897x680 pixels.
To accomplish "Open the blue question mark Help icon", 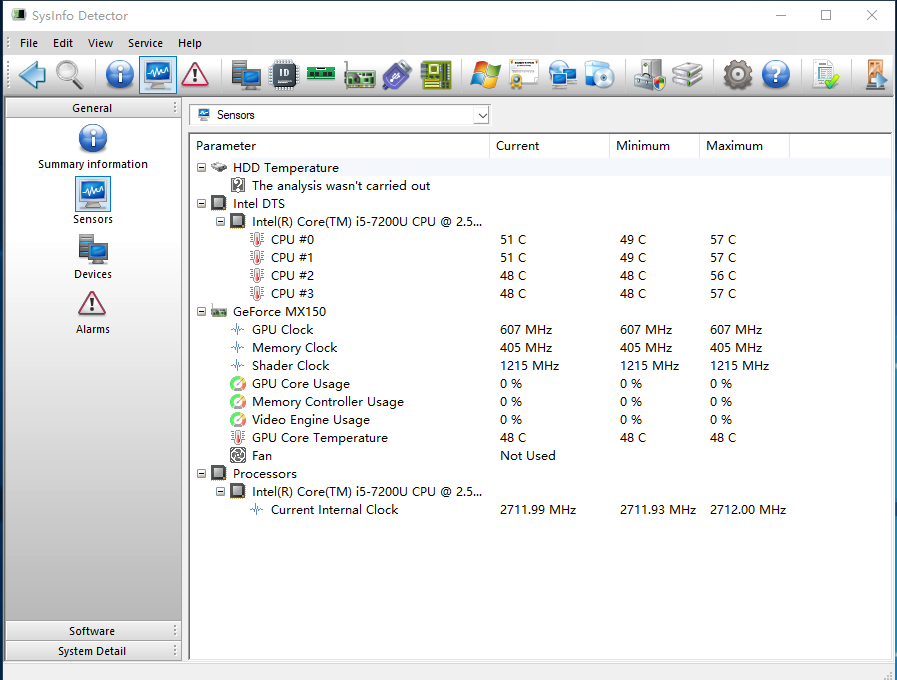I will point(776,75).
